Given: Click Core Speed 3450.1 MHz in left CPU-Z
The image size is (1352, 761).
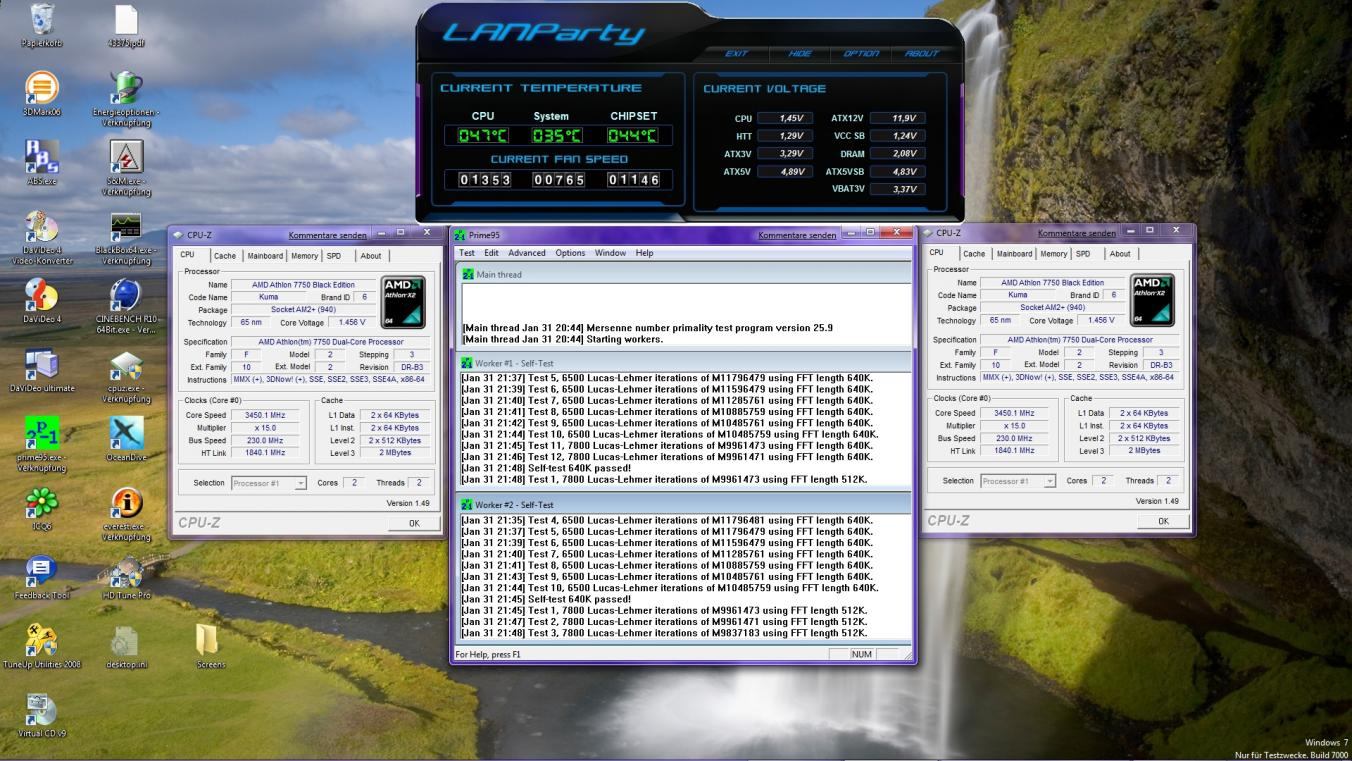Looking at the screenshot, I should click(x=263, y=415).
